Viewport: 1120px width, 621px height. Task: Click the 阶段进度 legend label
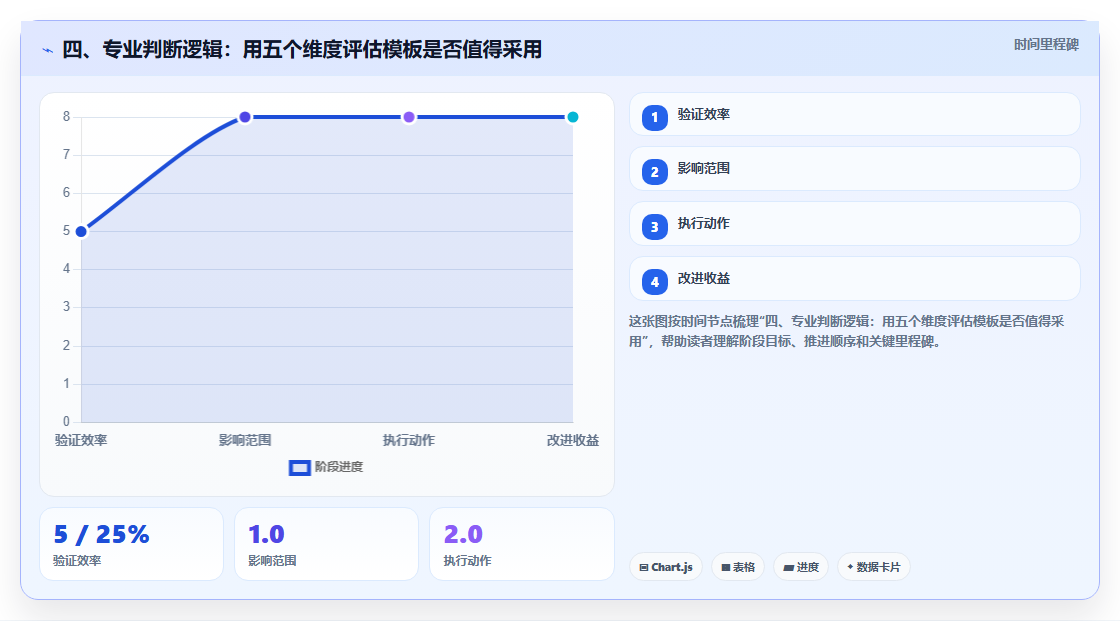(339, 467)
